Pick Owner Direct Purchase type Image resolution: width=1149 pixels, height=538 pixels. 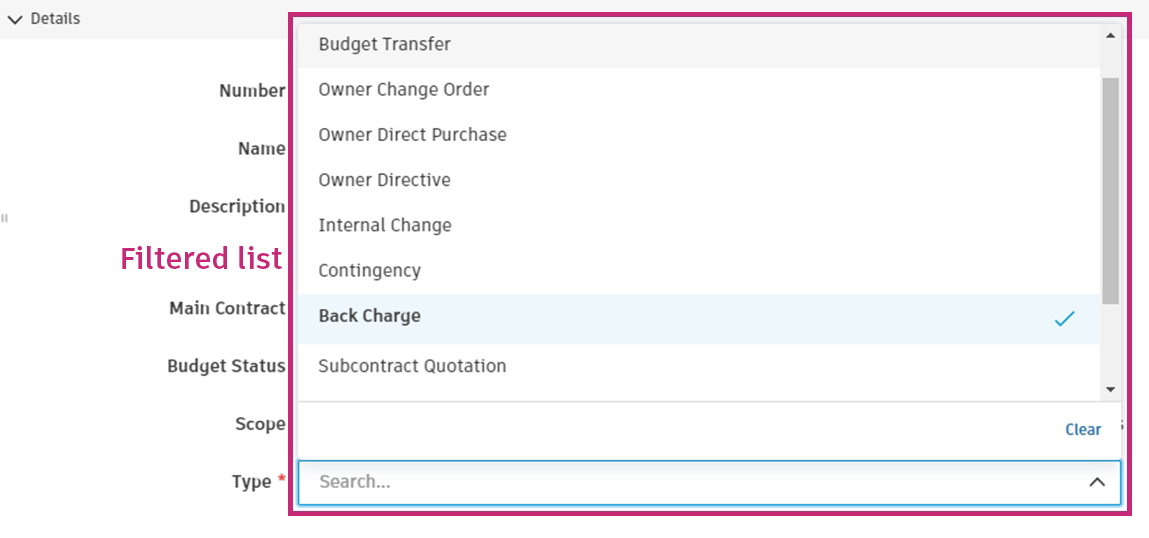point(412,134)
